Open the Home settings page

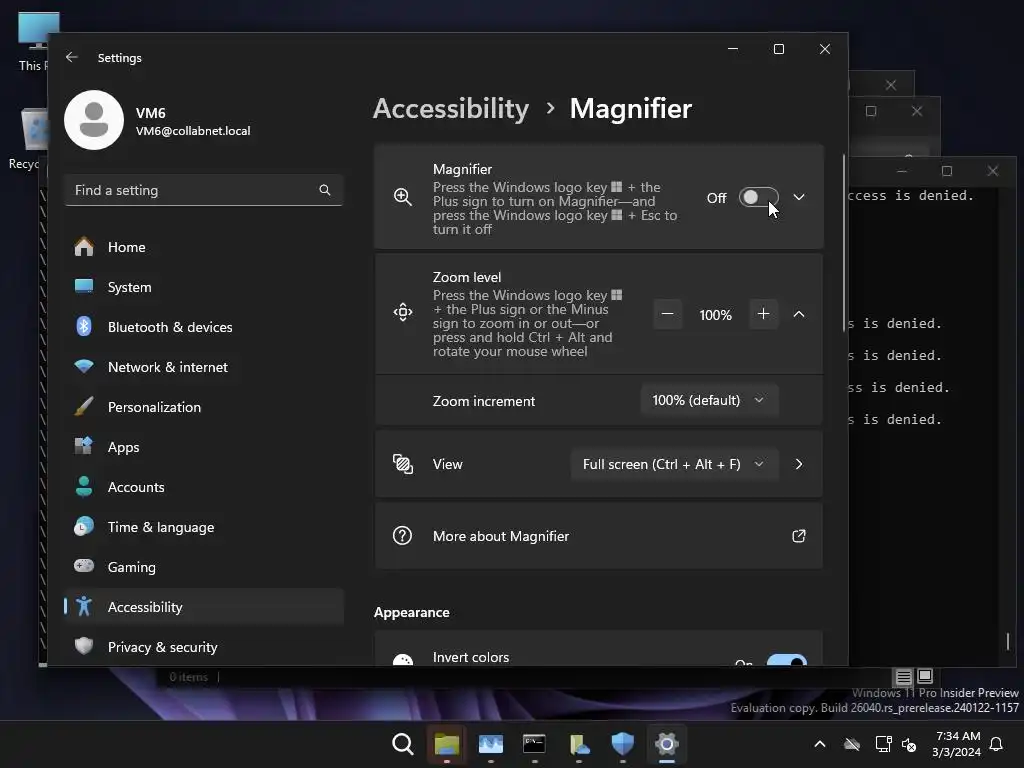pyautogui.click(x=204, y=247)
